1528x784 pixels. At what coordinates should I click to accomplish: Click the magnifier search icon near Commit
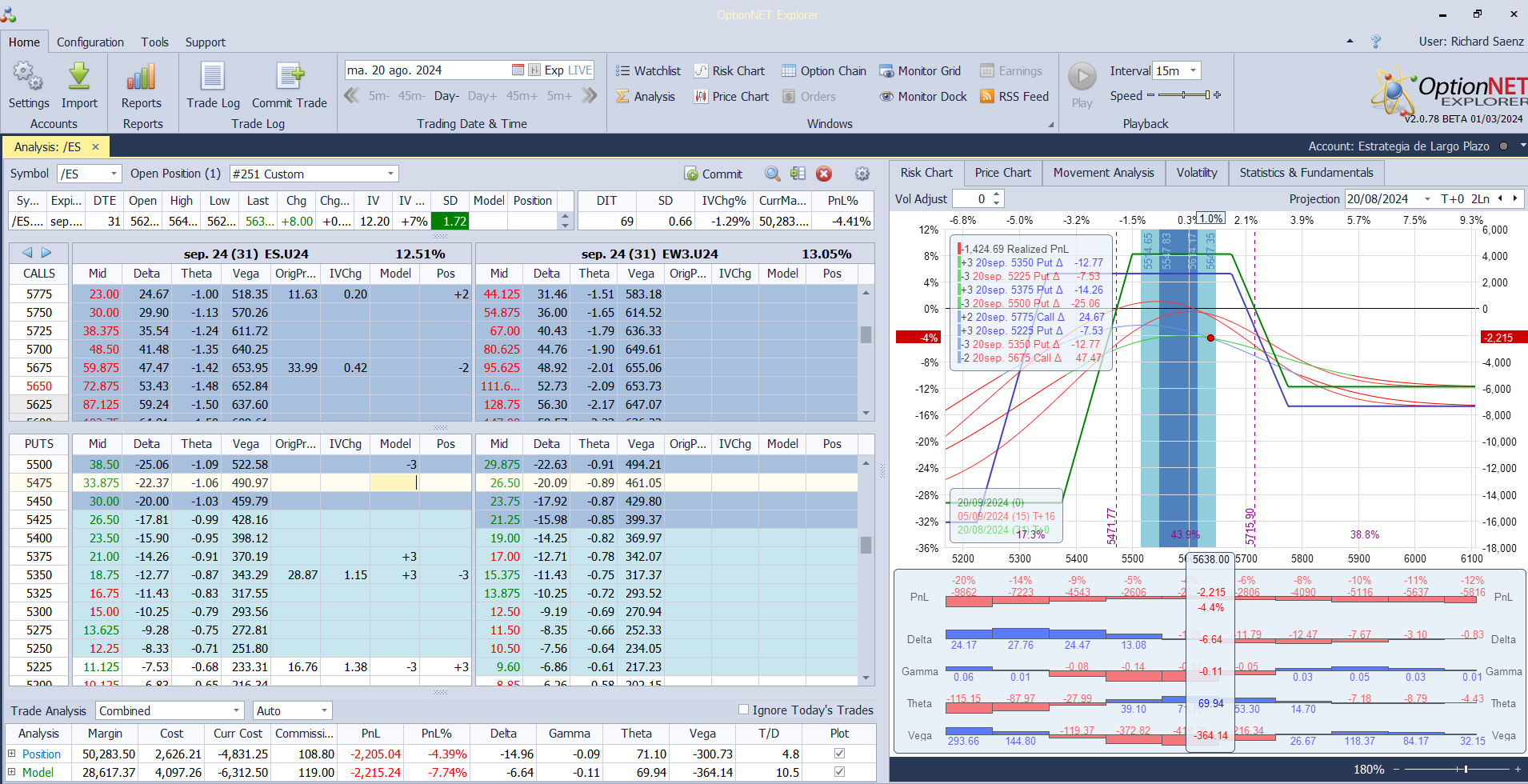pos(772,174)
